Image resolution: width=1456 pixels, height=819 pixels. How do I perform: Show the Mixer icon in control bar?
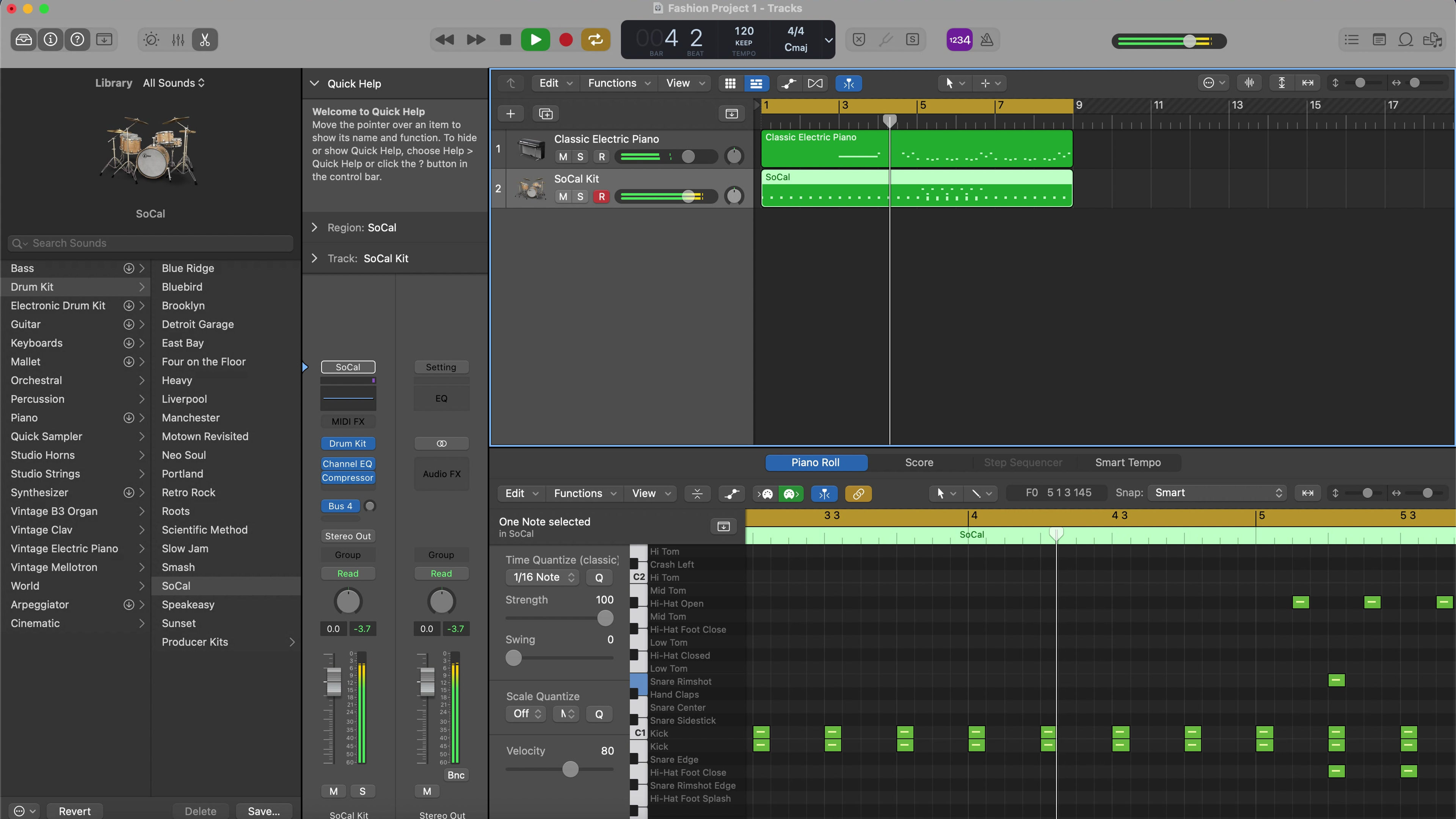coord(178,39)
